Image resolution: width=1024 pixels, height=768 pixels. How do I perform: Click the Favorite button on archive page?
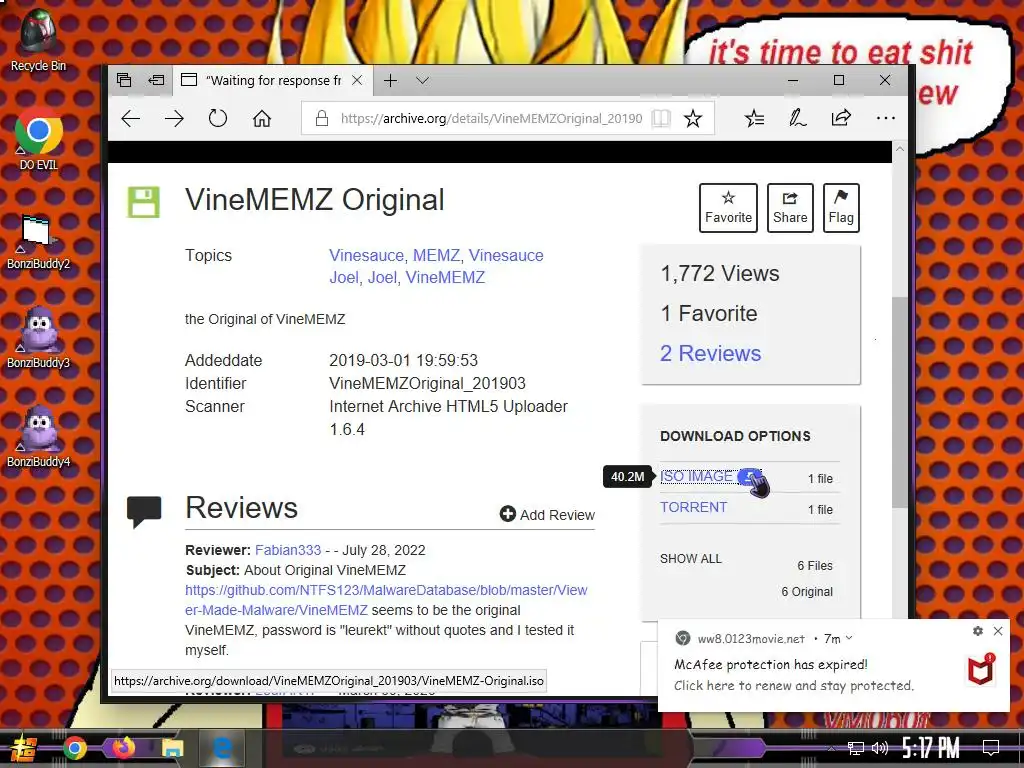coord(728,208)
